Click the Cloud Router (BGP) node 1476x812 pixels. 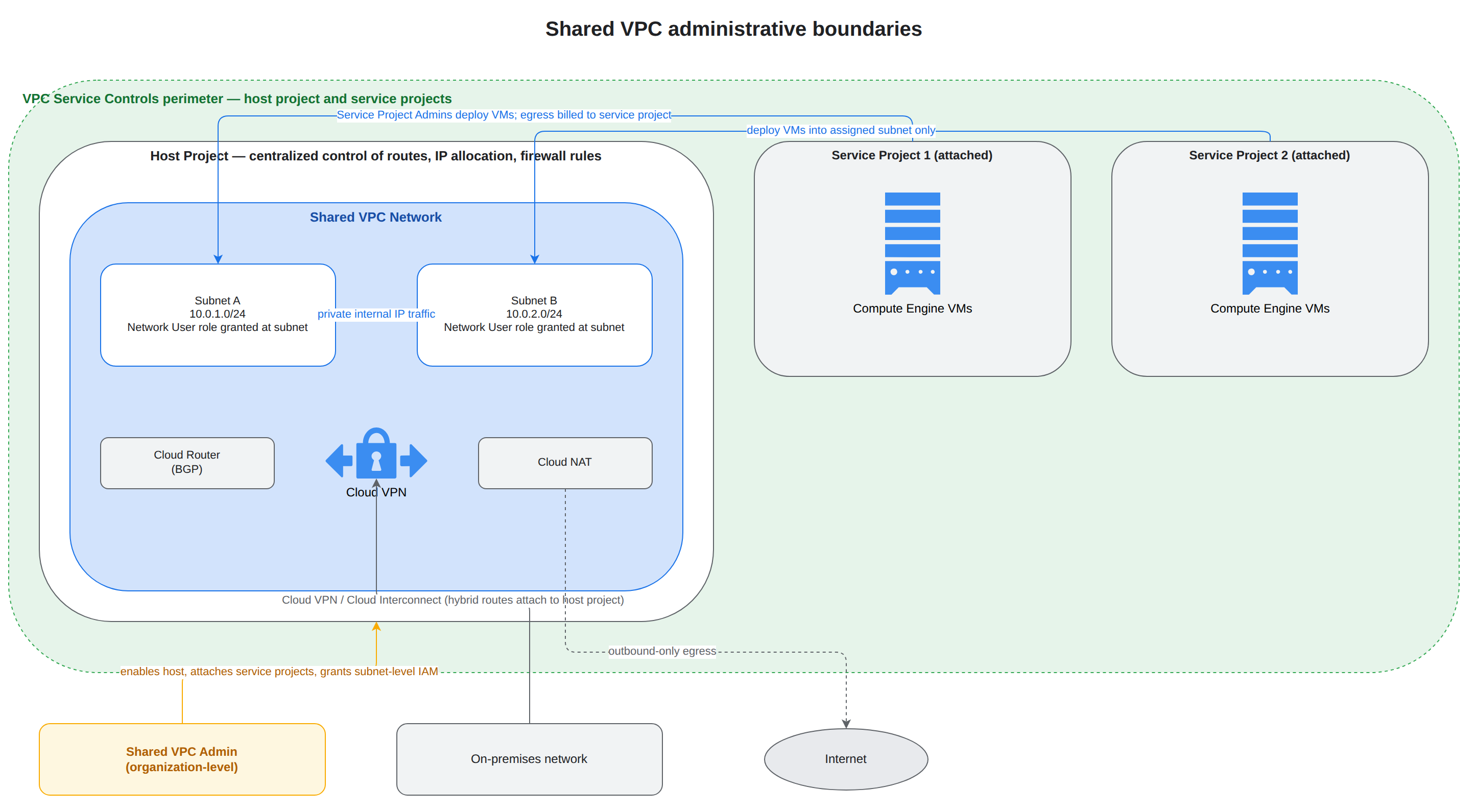(x=187, y=463)
